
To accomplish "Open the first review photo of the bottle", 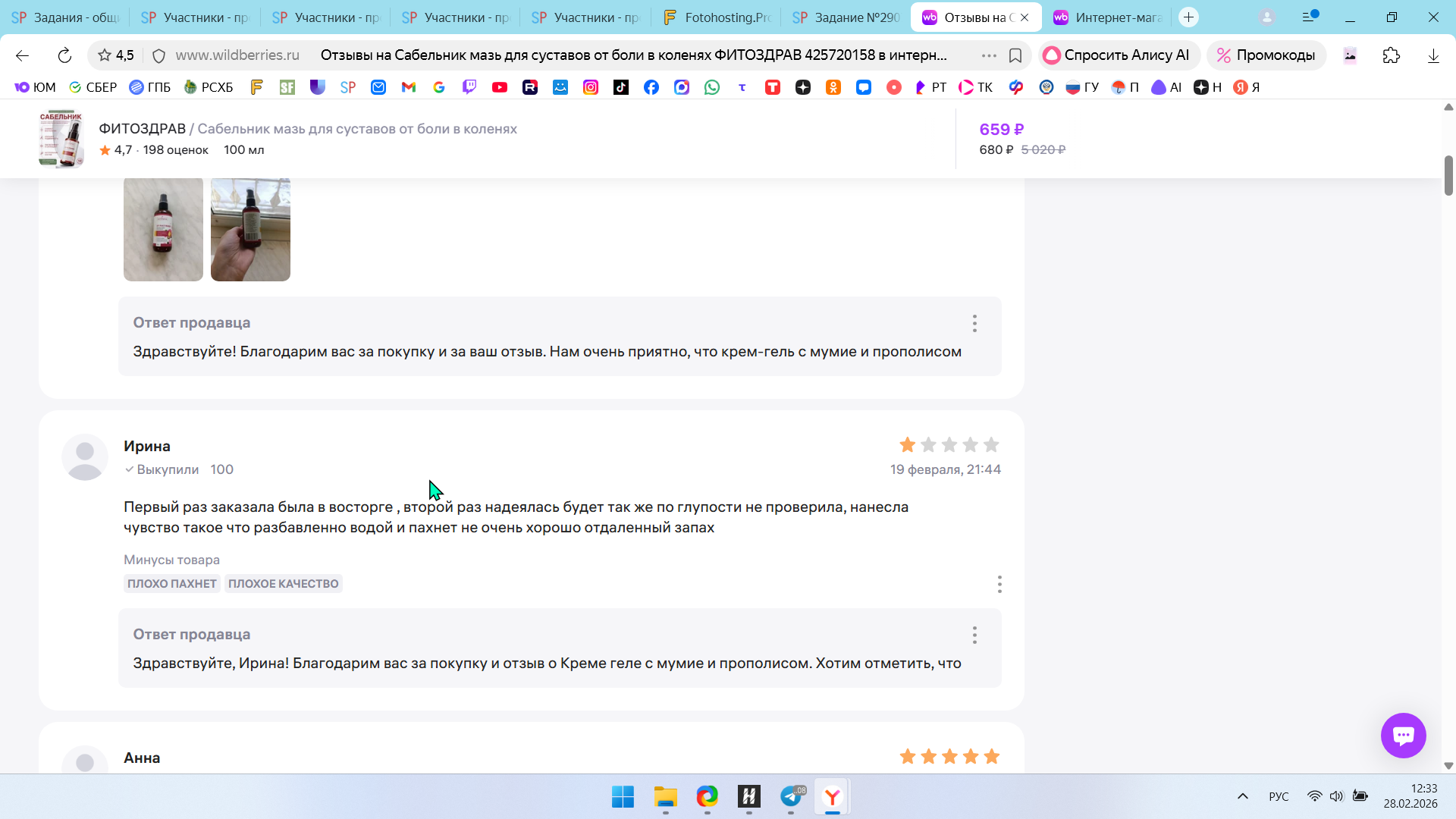I will 163,229.
